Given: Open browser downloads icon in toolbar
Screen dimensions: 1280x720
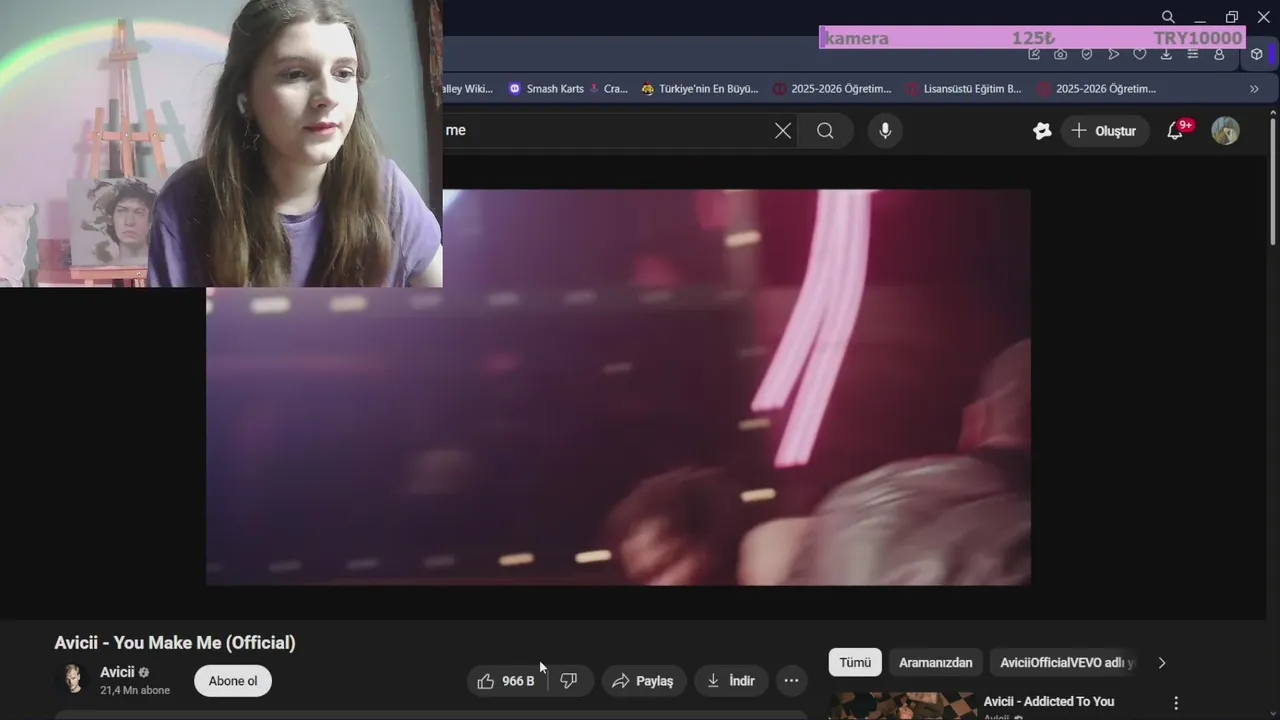Looking at the screenshot, I should pyautogui.click(x=1166, y=54).
